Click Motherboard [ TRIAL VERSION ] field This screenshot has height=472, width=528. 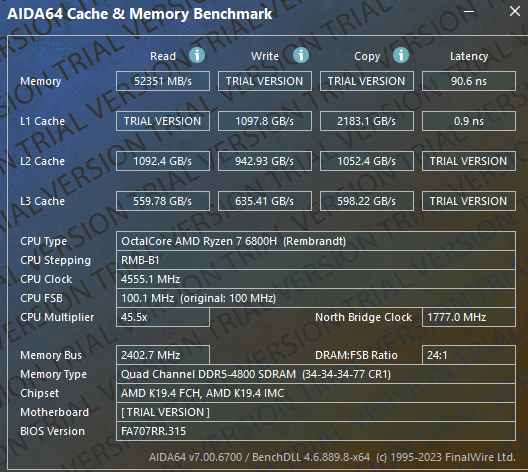point(316,412)
